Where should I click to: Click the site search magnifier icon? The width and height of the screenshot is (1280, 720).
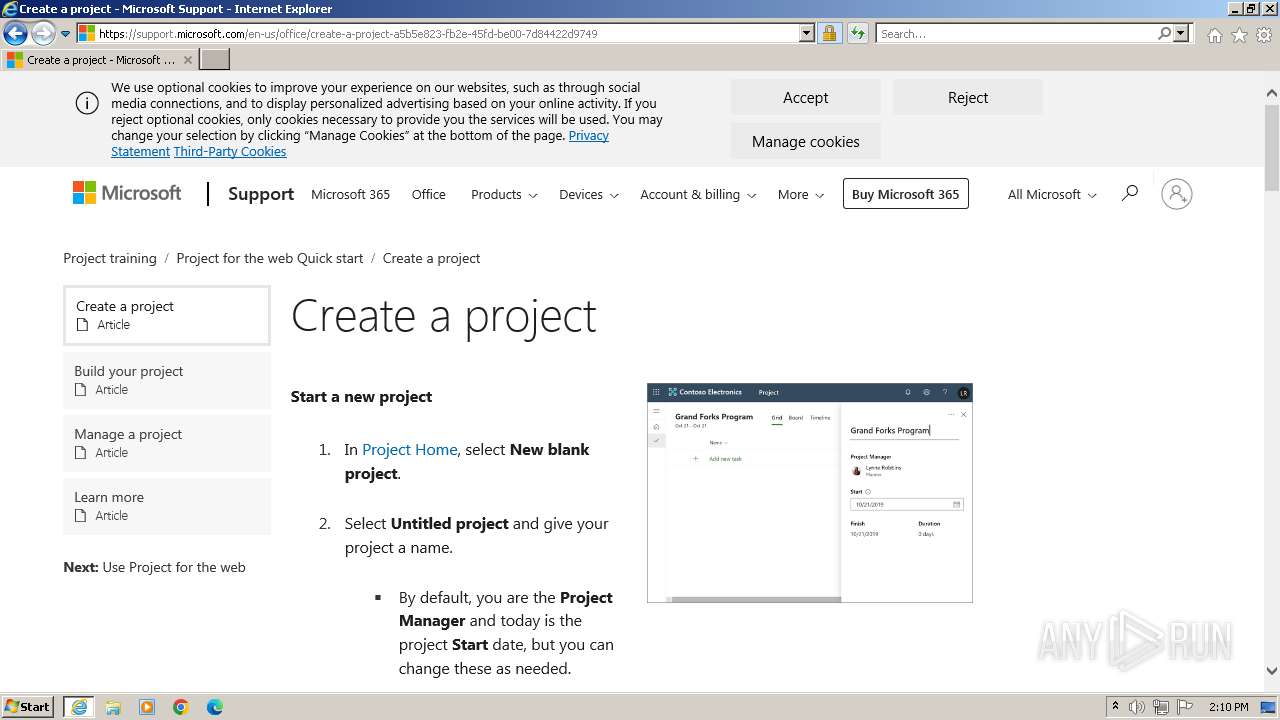(x=1129, y=193)
